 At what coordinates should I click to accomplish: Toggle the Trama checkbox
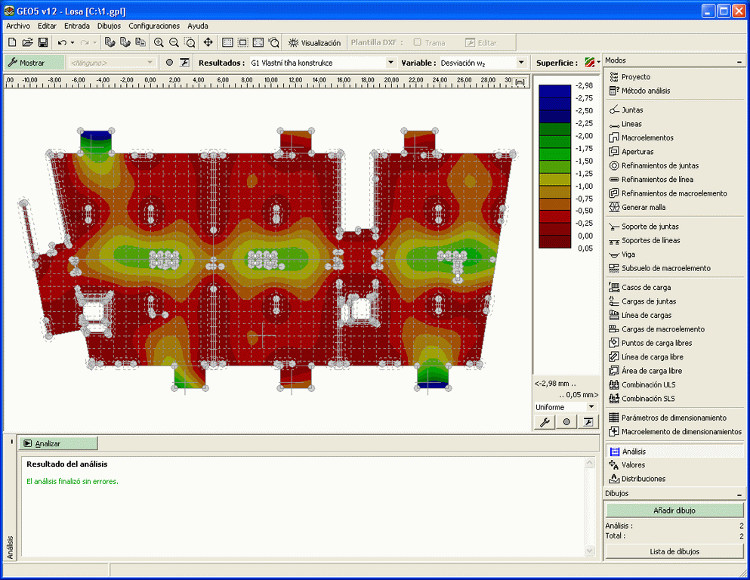tap(418, 43)
